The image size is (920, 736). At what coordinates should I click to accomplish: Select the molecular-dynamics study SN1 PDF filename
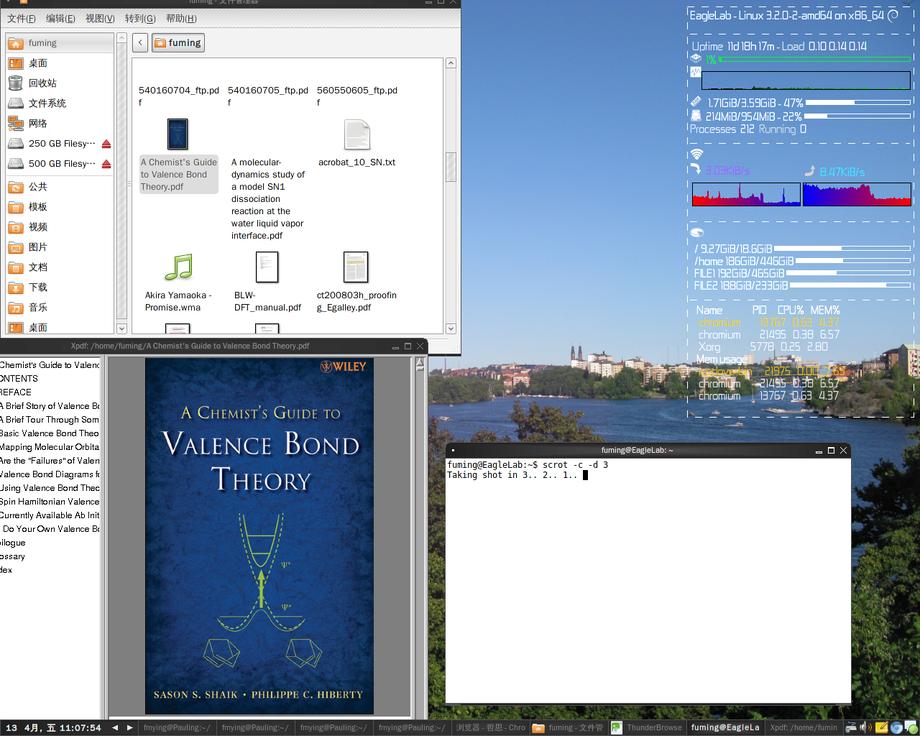(x=268, y=198)
